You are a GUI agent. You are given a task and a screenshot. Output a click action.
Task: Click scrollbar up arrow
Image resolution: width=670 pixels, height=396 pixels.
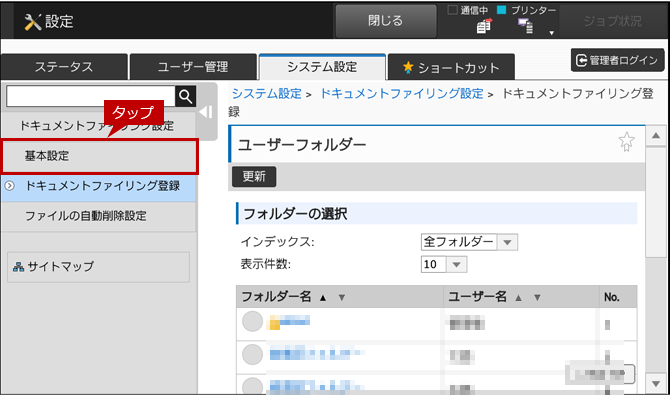[656, 136]
